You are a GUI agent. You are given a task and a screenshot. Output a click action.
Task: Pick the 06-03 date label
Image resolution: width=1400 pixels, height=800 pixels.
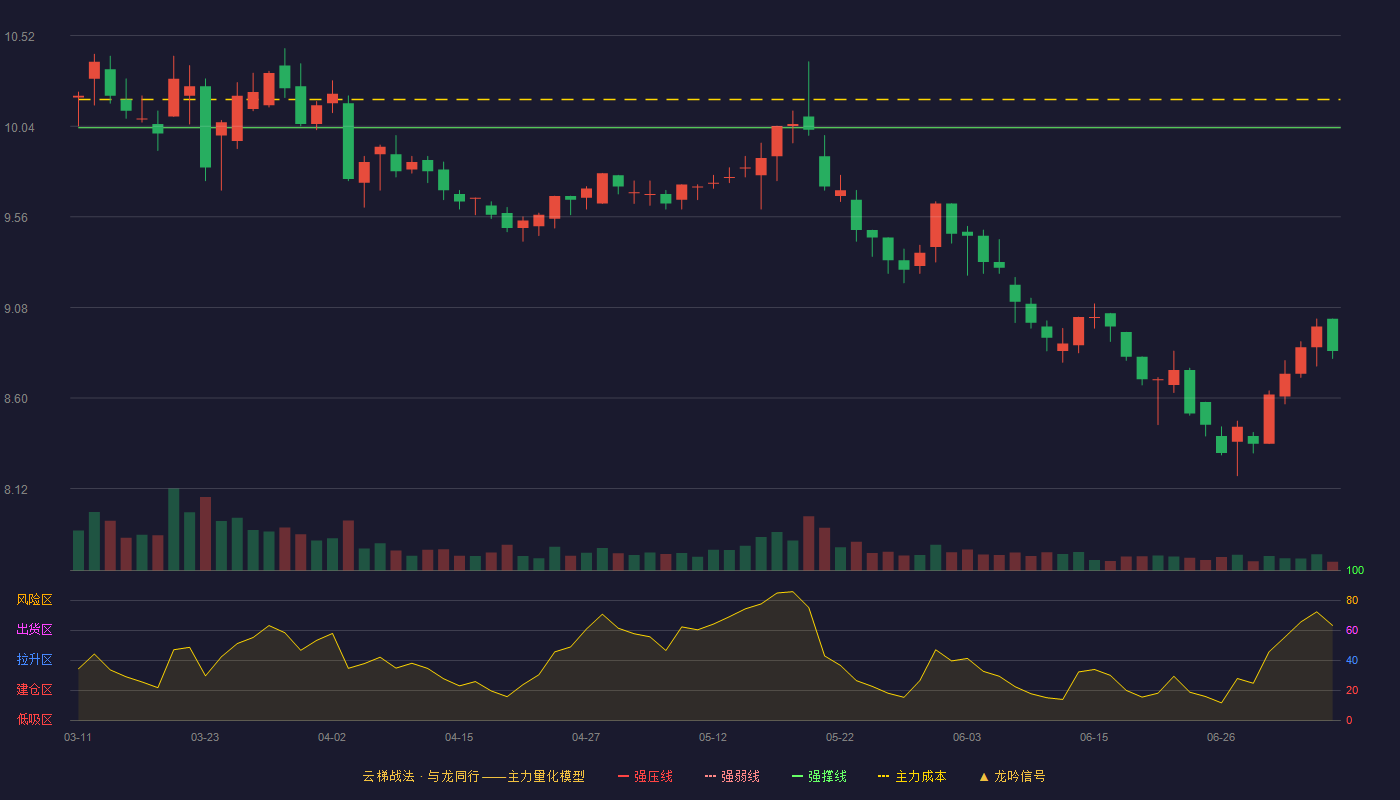click(x=967, y=737)
